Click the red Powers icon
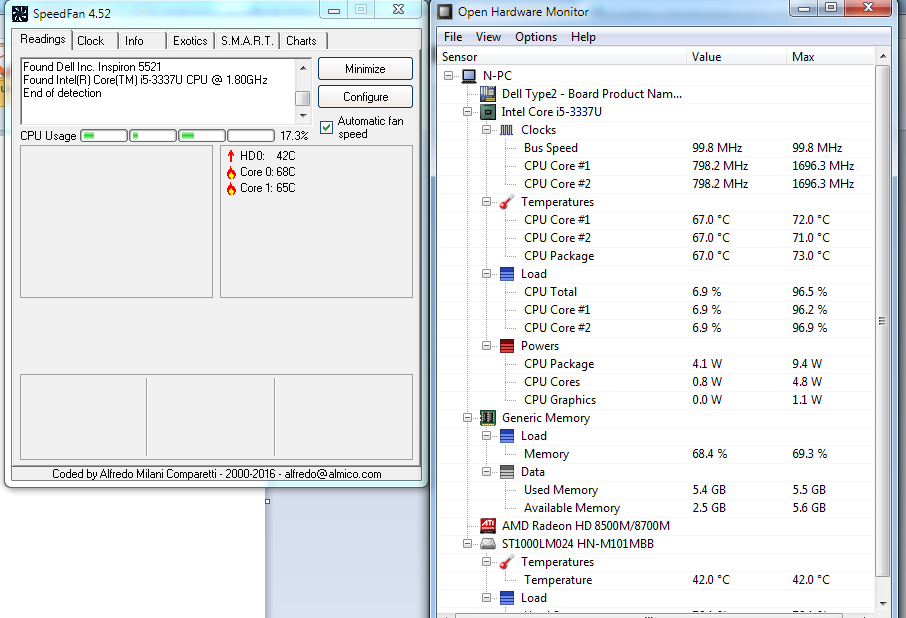906x618 pixels. (x=507, y=346)
